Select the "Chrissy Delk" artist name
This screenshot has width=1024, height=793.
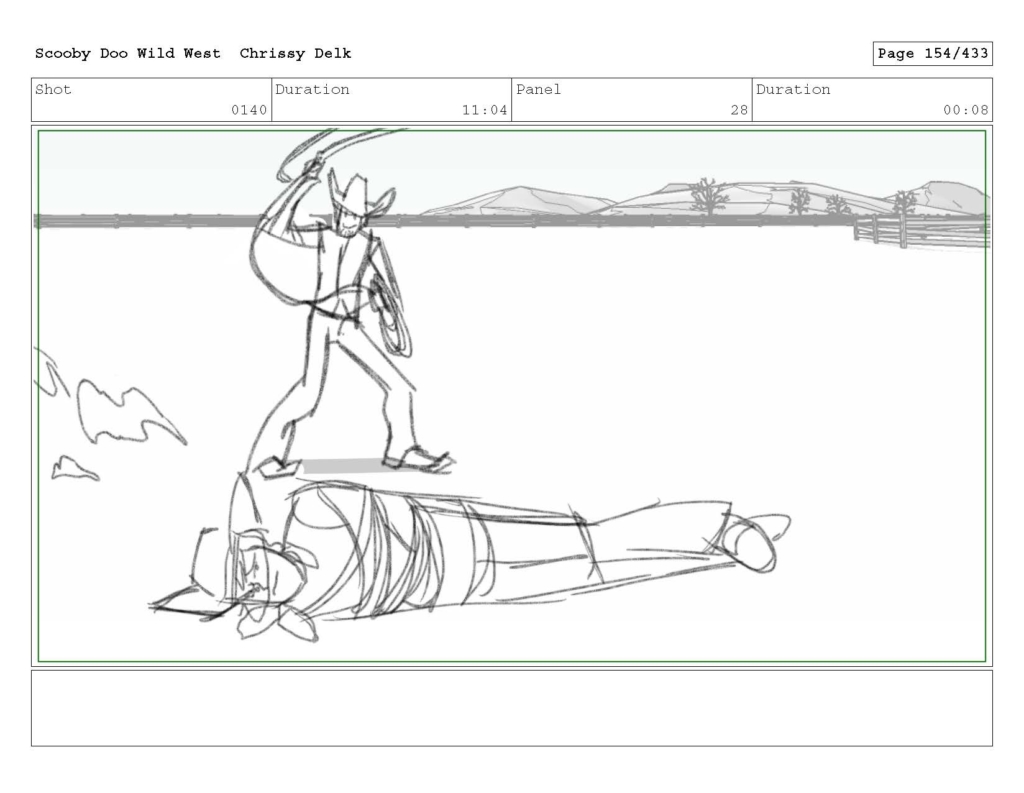[295, 54]
